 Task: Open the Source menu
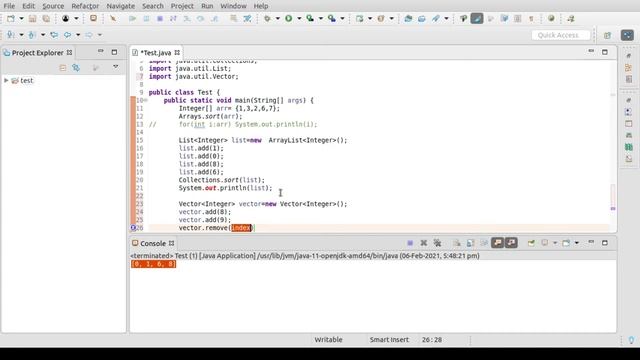pyautogui.click(x=53, y=6)
